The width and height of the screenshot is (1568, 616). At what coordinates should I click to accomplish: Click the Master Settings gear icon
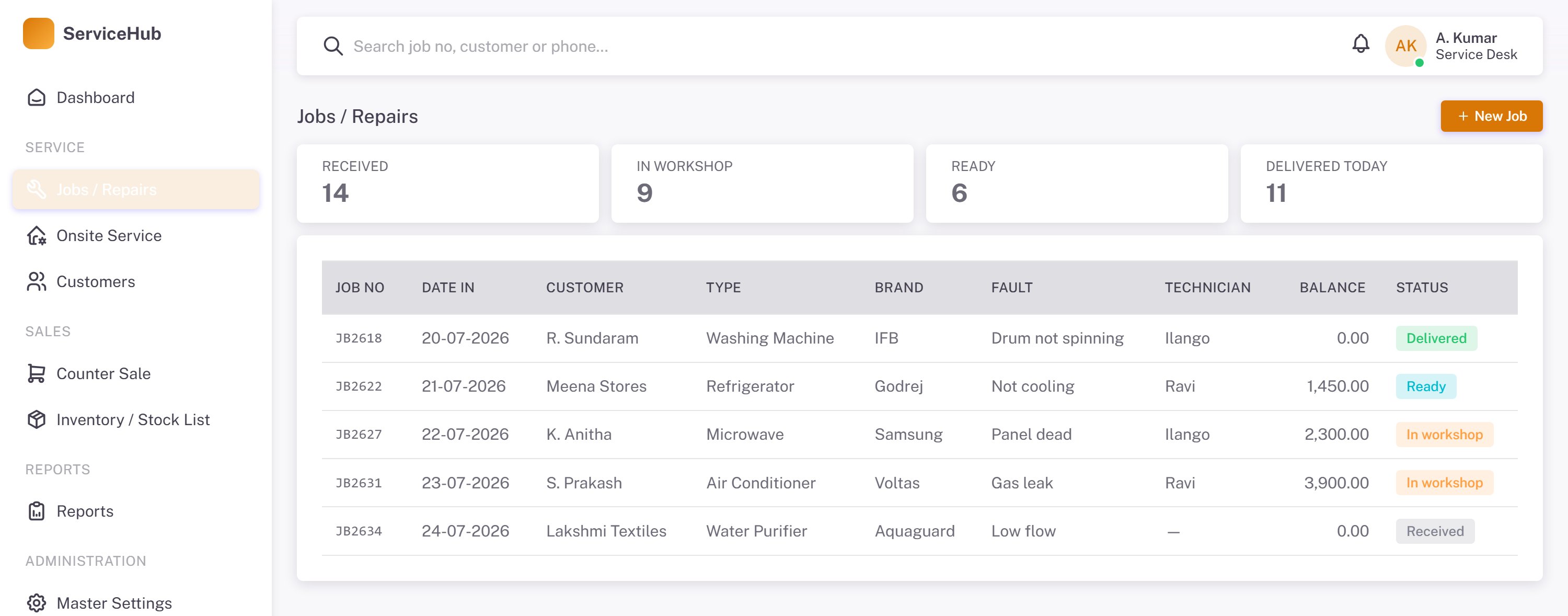[37, 602]
